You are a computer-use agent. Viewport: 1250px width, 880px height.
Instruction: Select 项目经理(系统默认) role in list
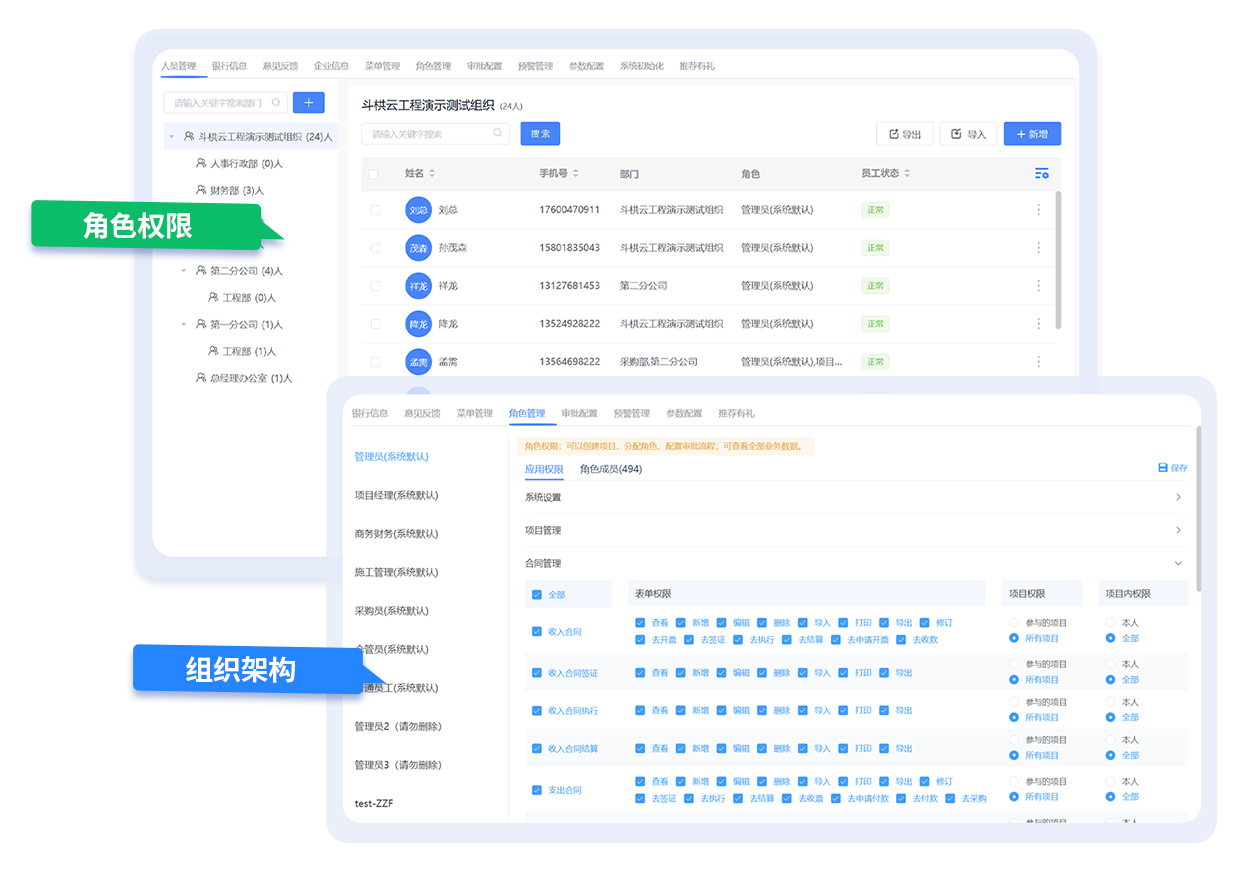[396, 496]
